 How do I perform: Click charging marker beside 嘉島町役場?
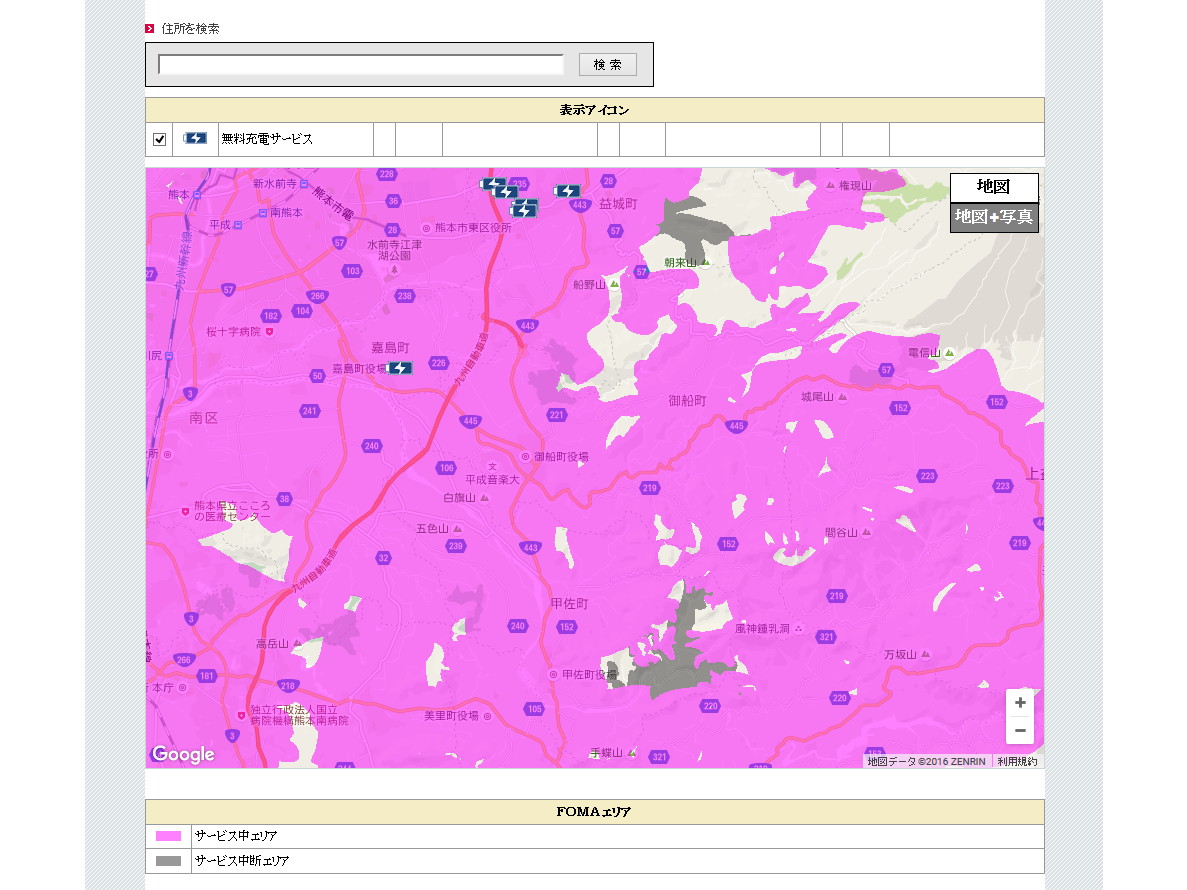[400, 368]
